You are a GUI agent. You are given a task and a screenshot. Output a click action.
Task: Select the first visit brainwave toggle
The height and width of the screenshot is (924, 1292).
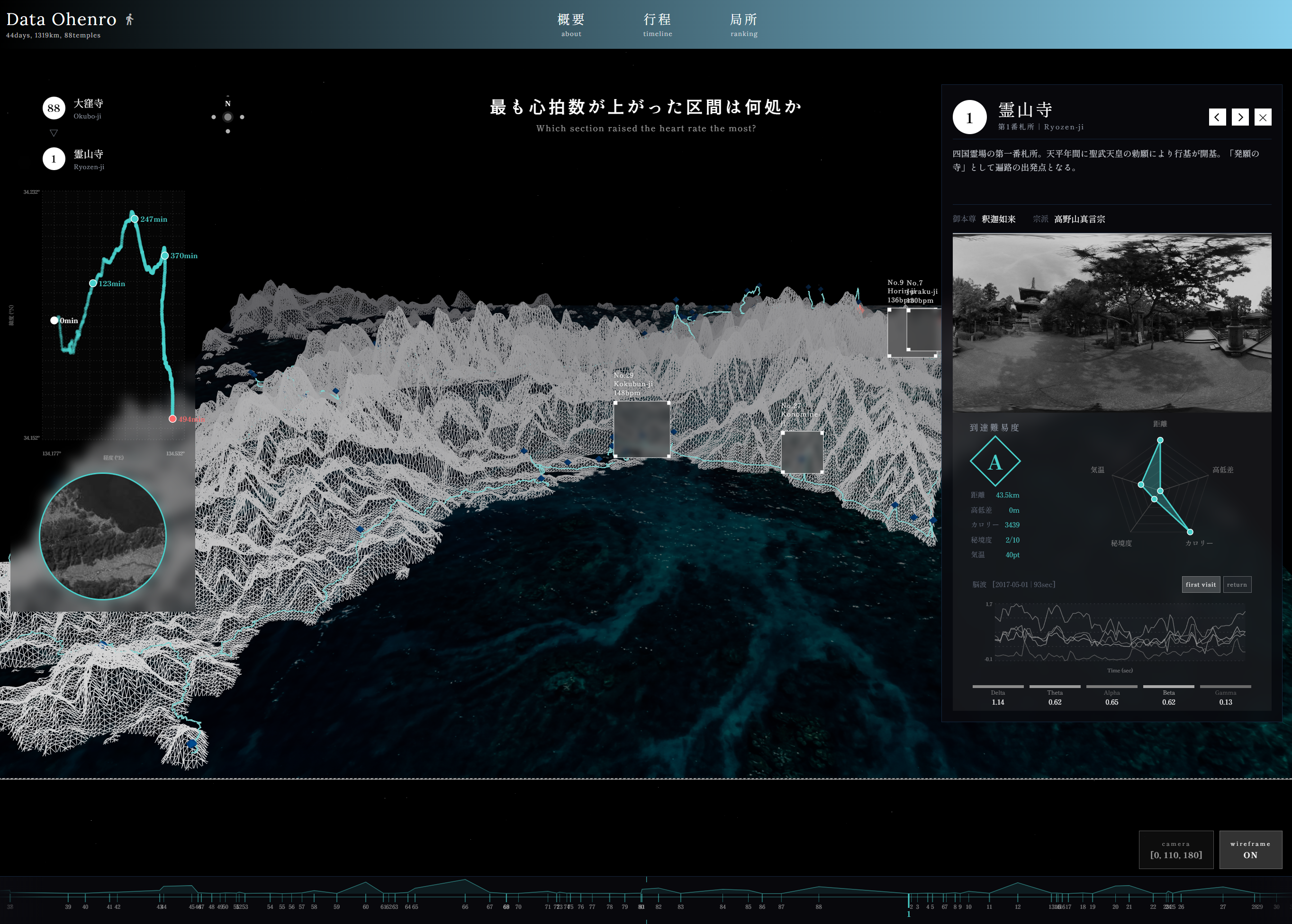1201,584
